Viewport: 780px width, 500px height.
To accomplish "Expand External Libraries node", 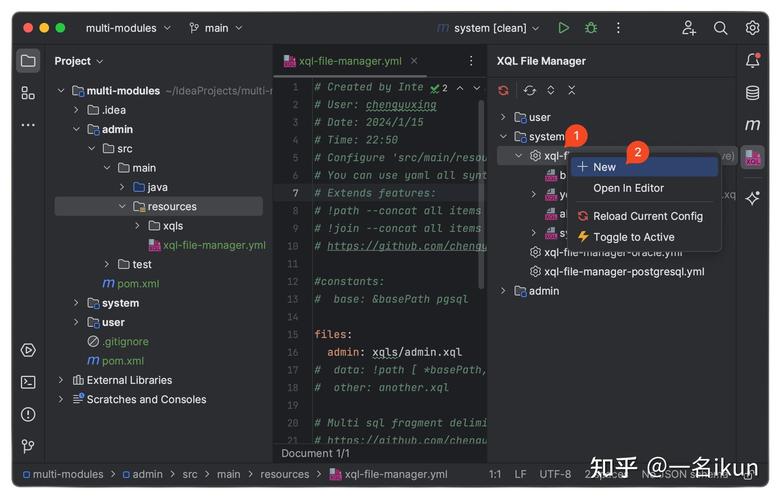I will [x=61, y=380].
